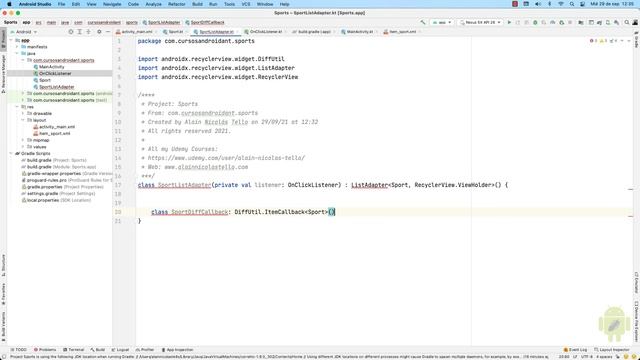640x360 pixels.
Task: Open the File menu
Action: [61, 4]
